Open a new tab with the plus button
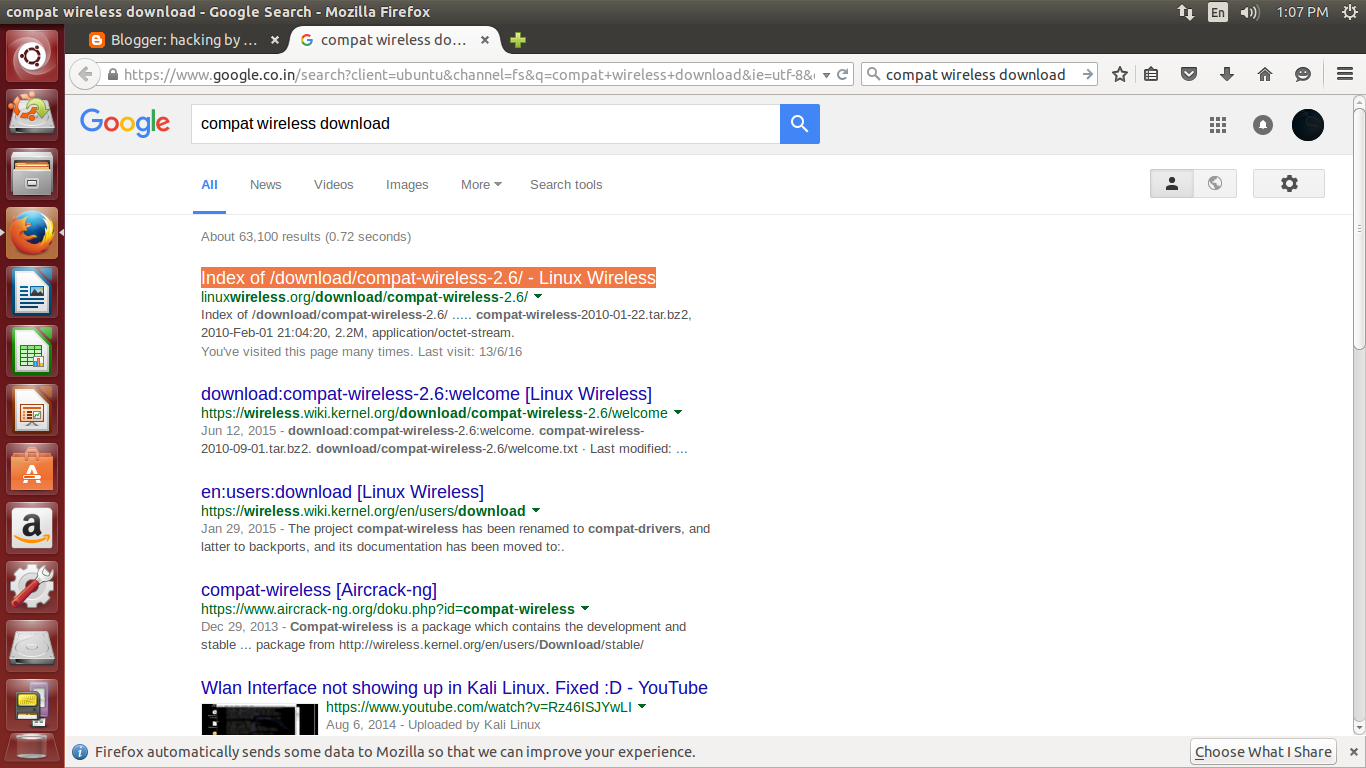Image resolution: width=1366 pixels, height=768 pixels. click(x=517, y=40)
